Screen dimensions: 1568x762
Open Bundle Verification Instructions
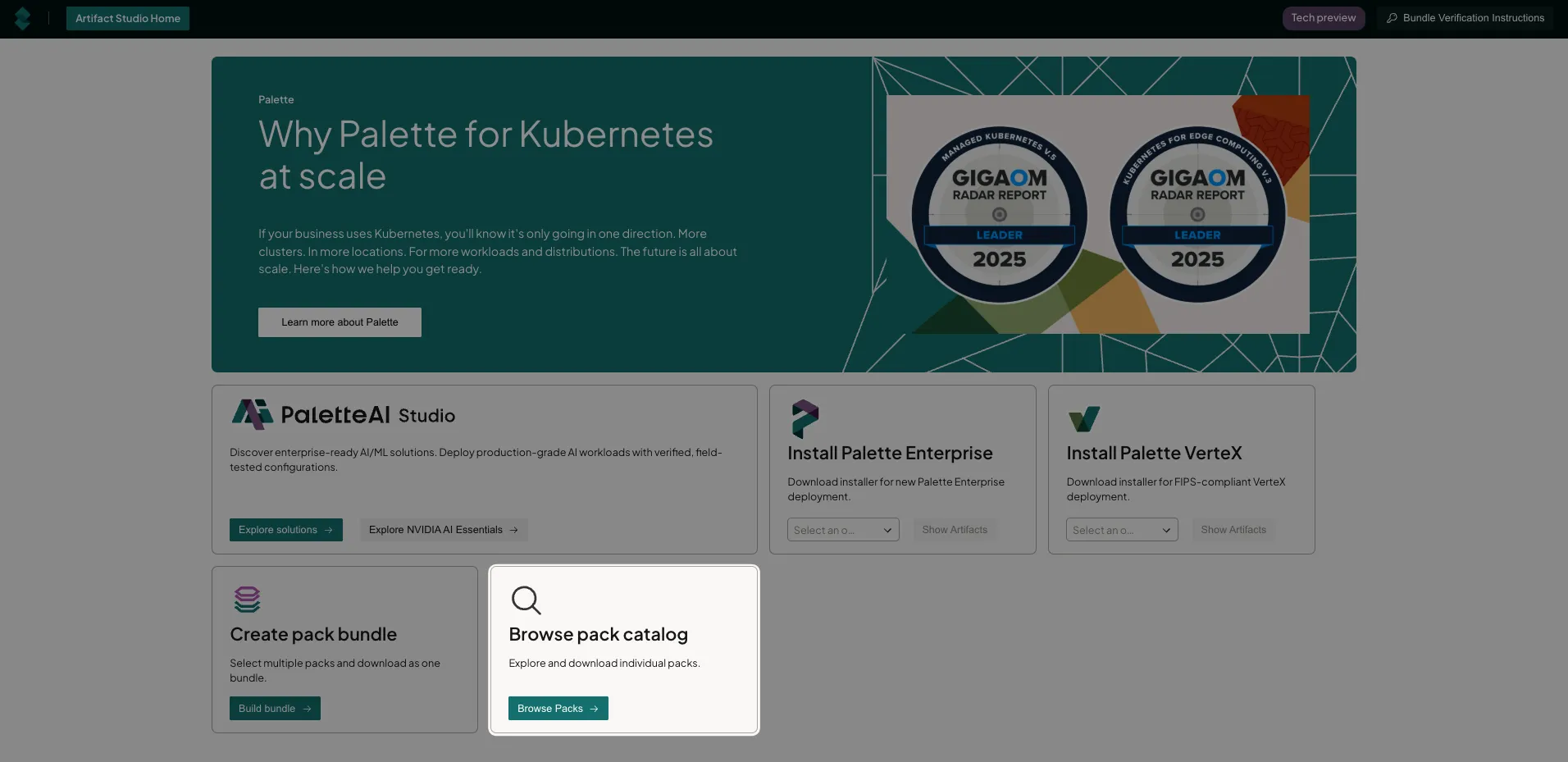(1473, 18)
